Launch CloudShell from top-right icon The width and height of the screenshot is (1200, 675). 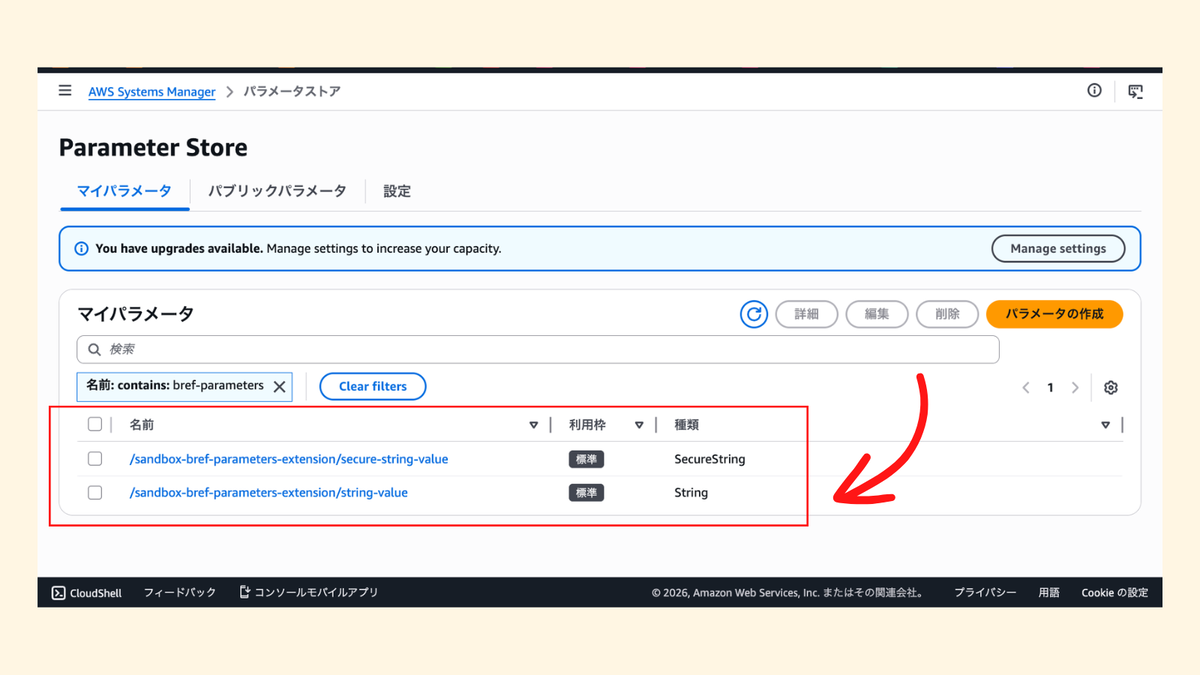pyautogui.click(x=1135, y=91)
